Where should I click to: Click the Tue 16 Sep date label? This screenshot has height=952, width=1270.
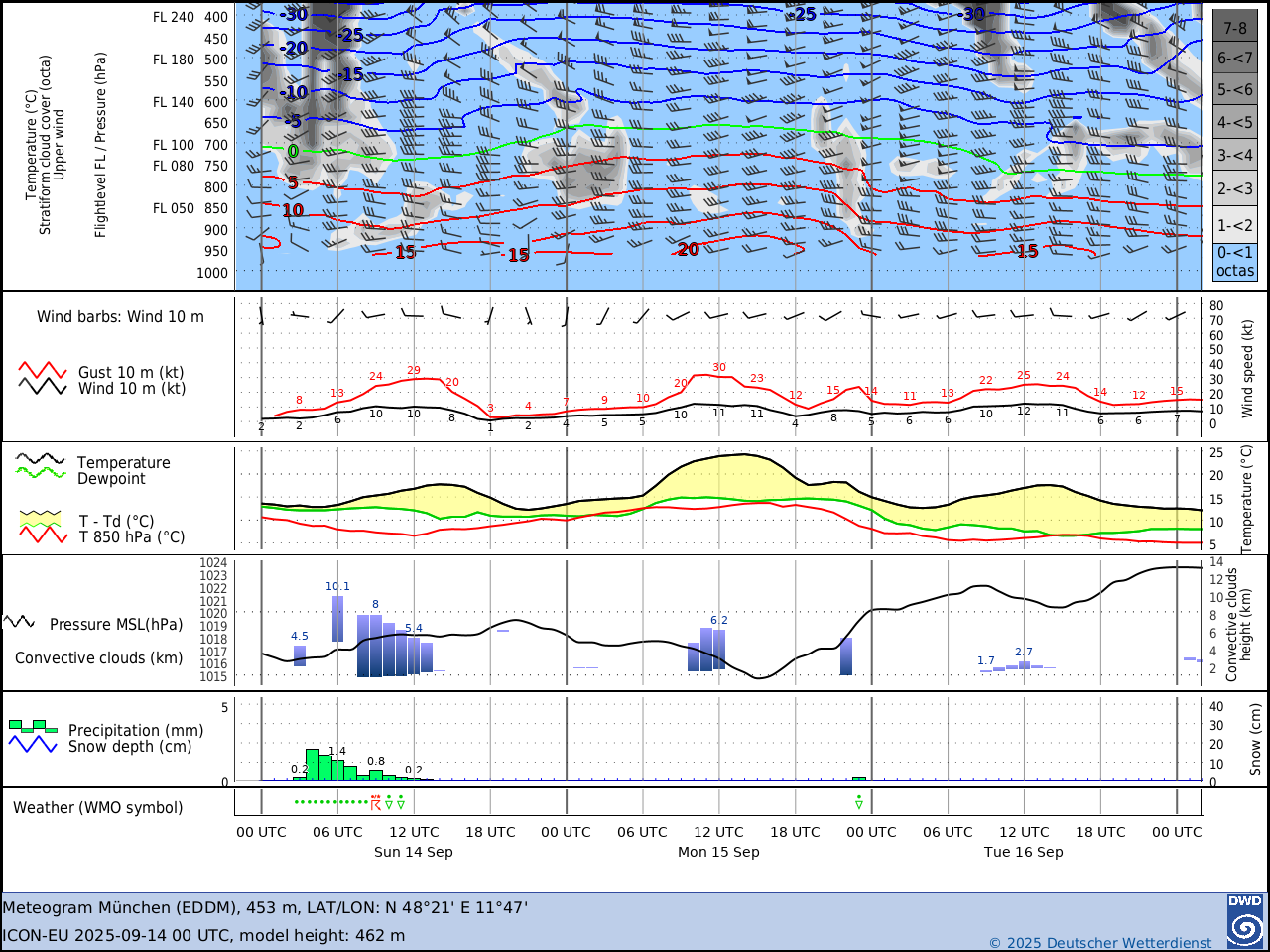[1023, 852]
